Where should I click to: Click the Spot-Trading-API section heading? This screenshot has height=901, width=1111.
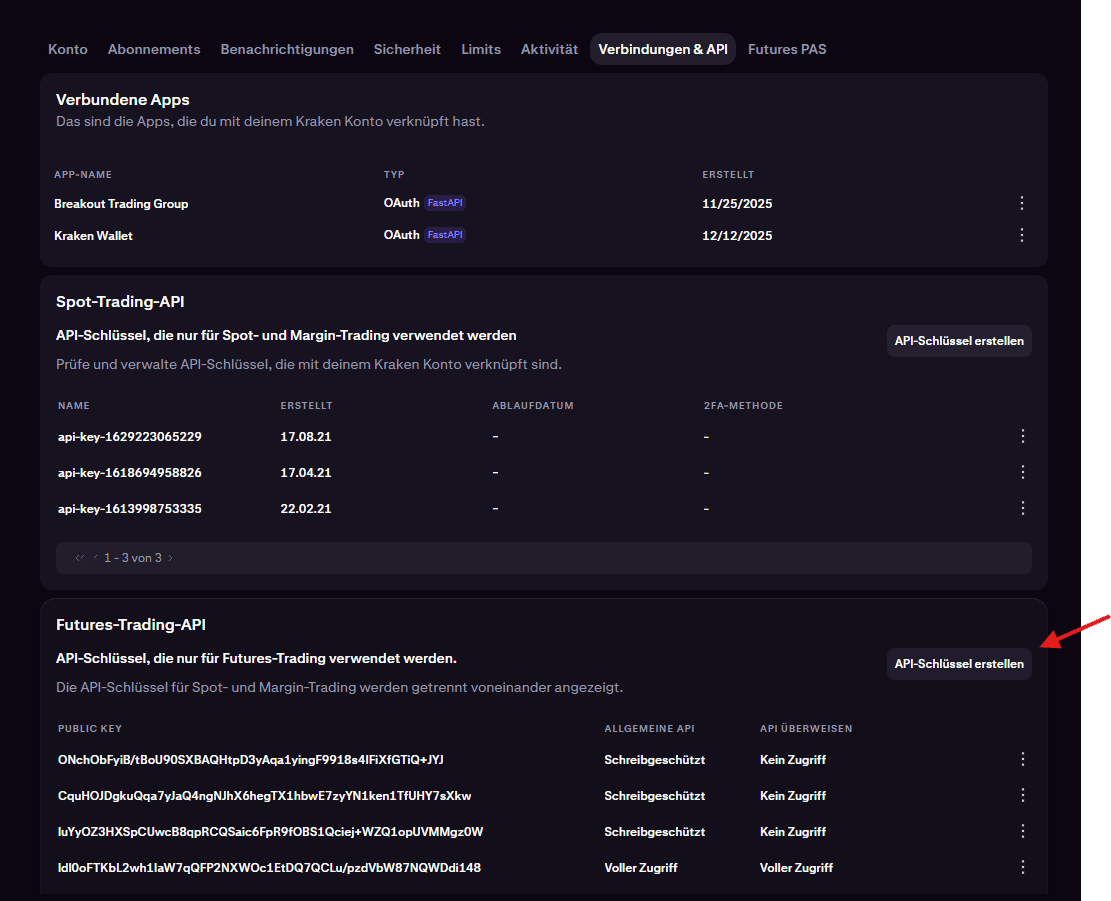click(x=120, y=302)
